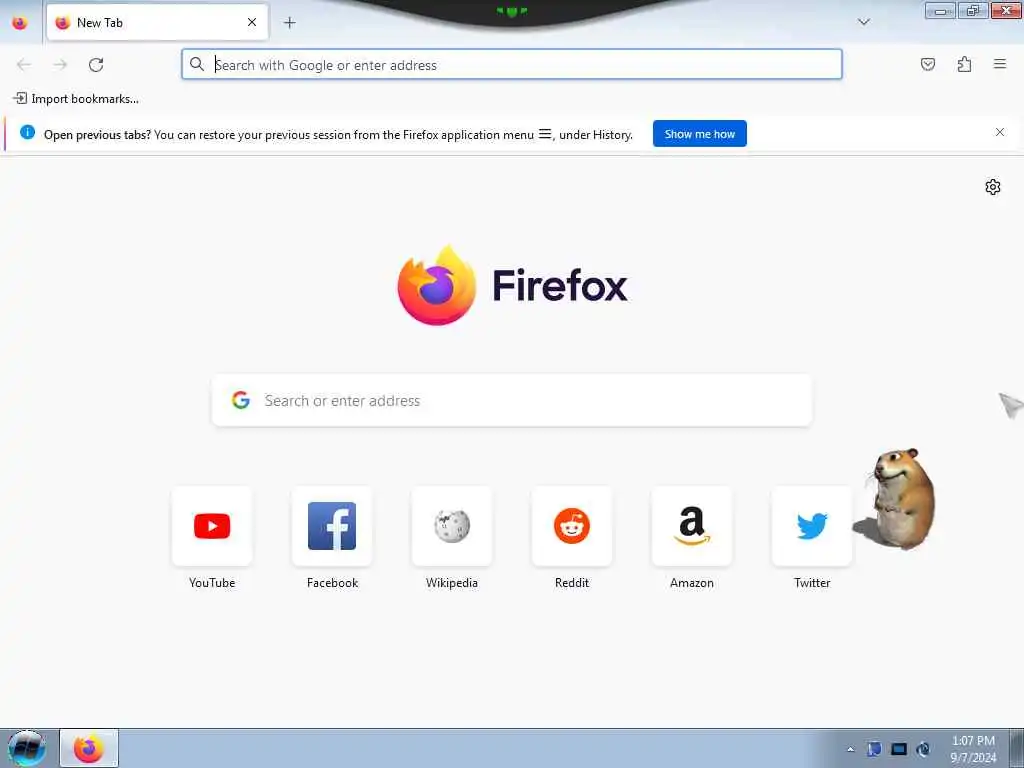Reload the current page

click(x=96, y=64)
